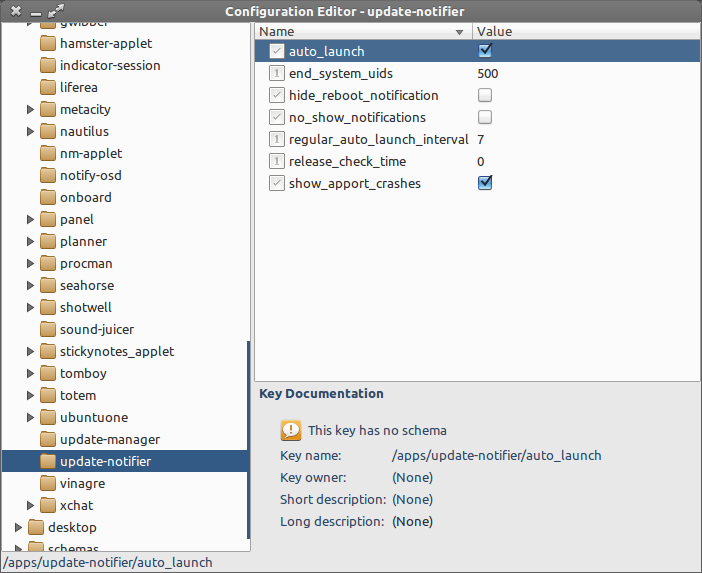Viewport: 702px width, 573px height.
Task: Expand the metacity tree node
Action: (30, 109)
